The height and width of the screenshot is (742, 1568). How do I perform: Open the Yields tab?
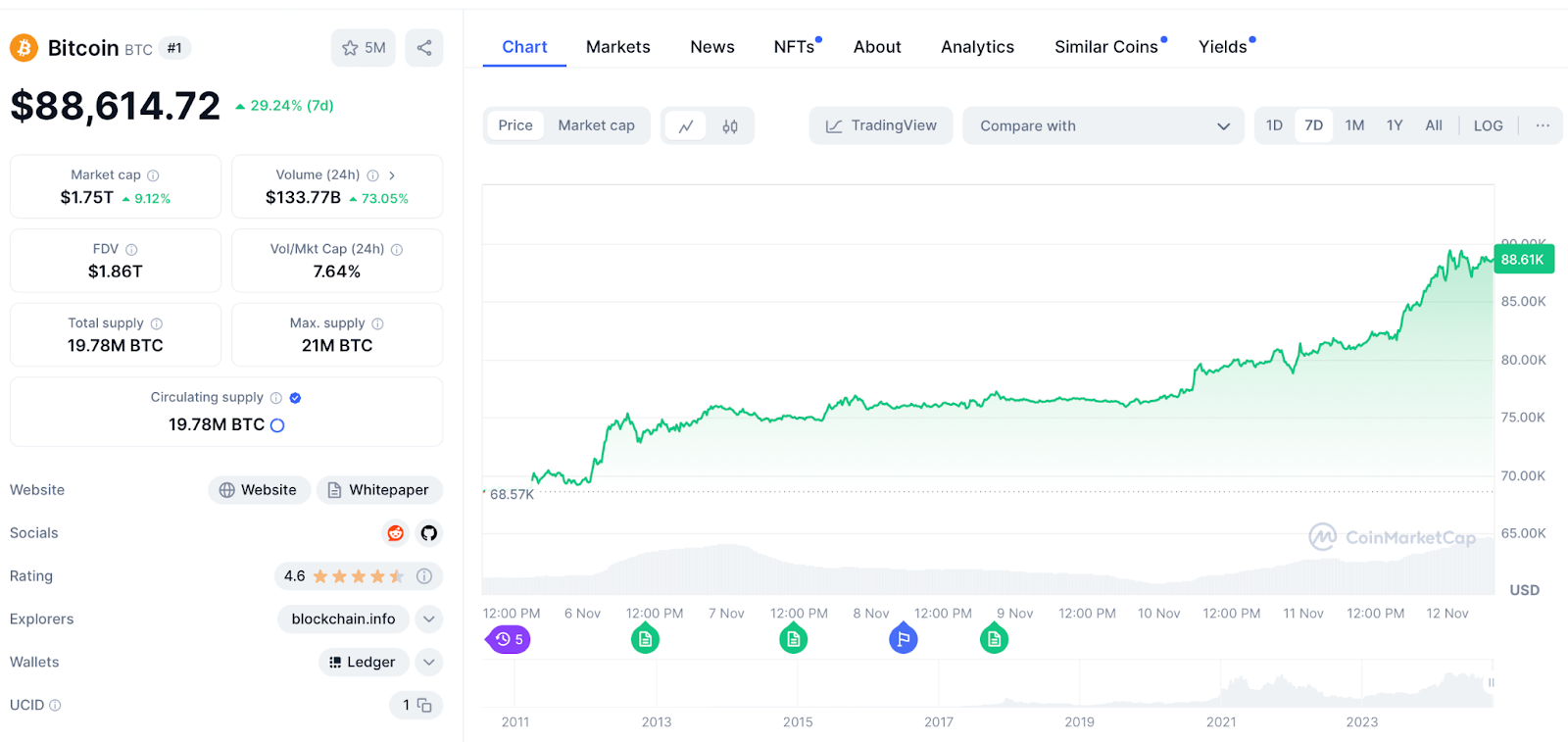click(1223, 47)
